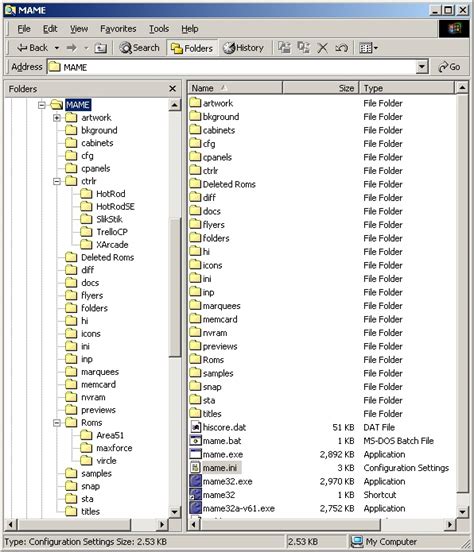Click the folder tree scroll up arrow
This screenshot has height=552, width=474.
point(175,105)
